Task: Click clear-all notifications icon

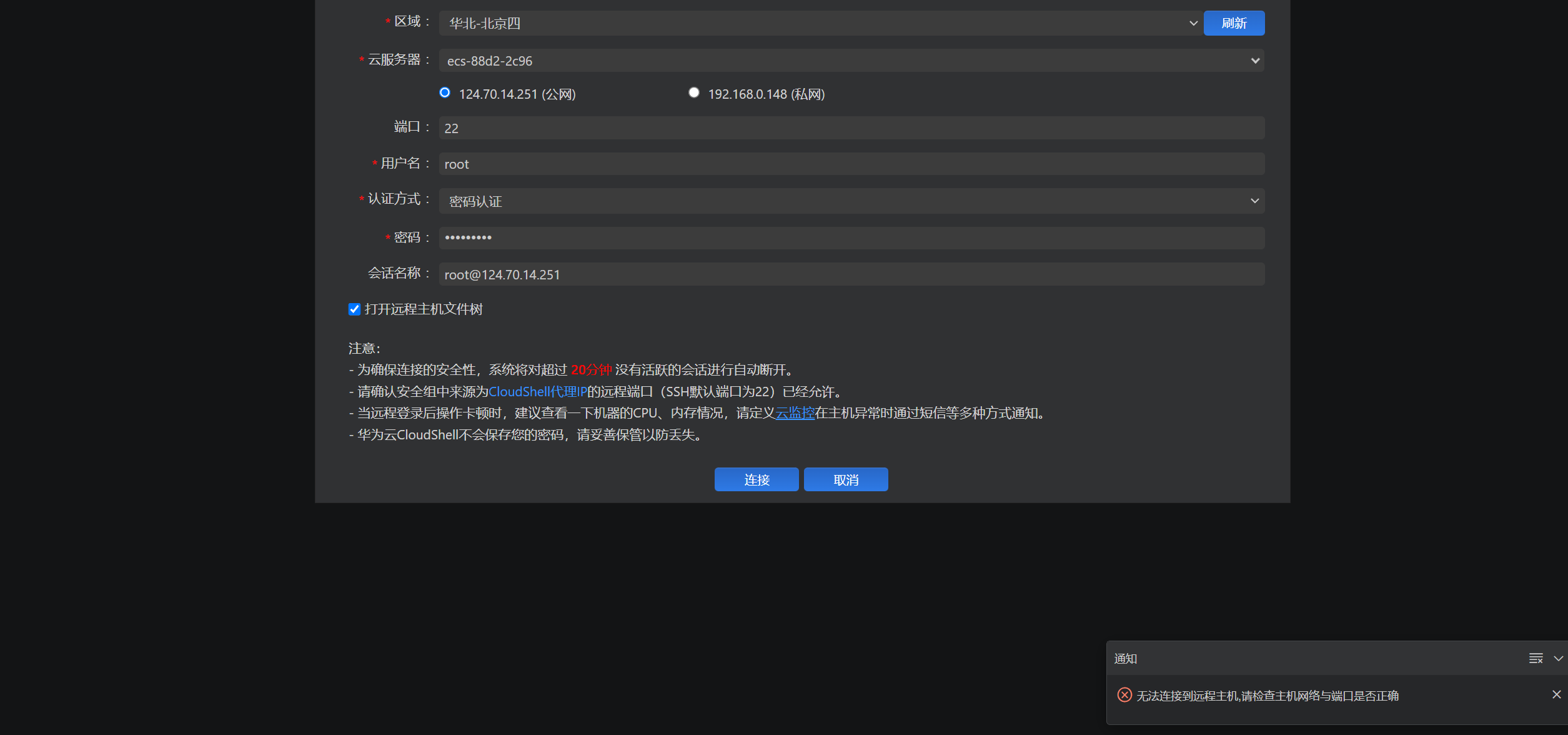Action: pos(1536,658)
